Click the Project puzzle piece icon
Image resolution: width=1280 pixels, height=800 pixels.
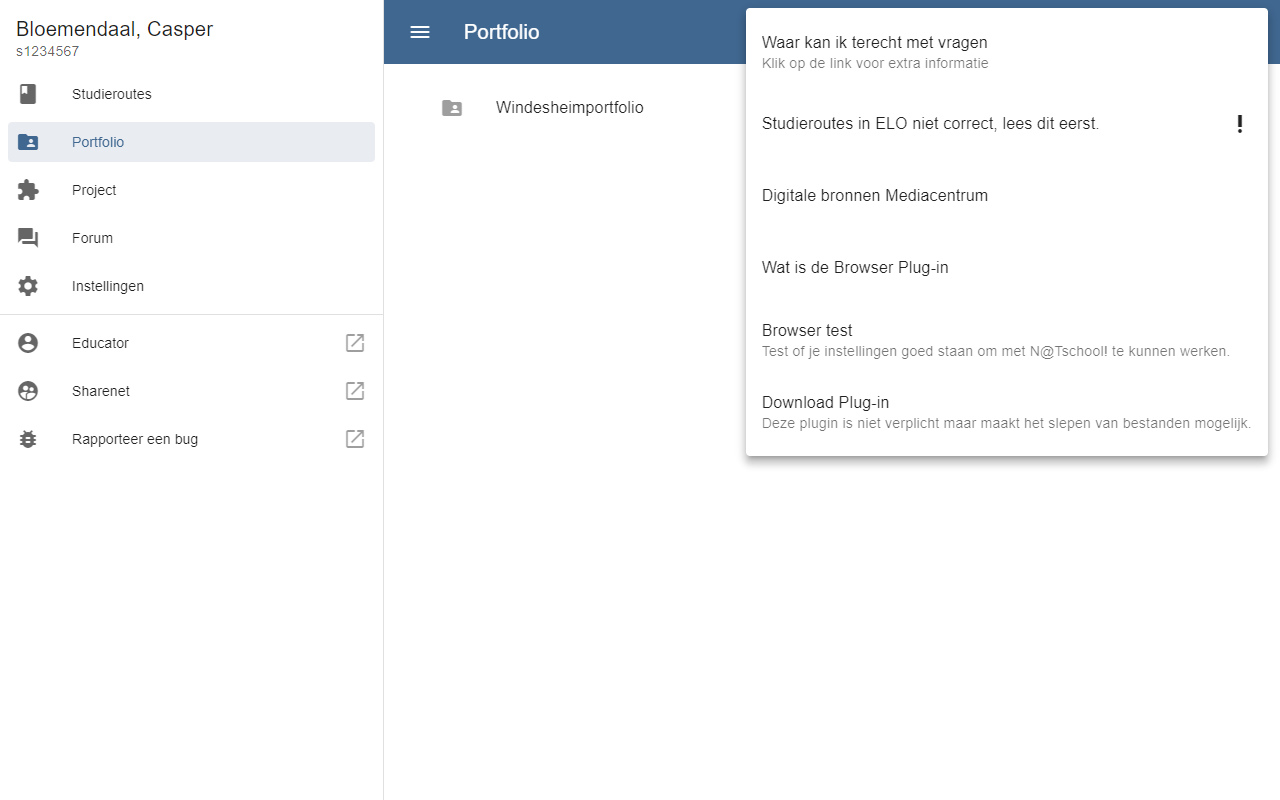point(28,190)
